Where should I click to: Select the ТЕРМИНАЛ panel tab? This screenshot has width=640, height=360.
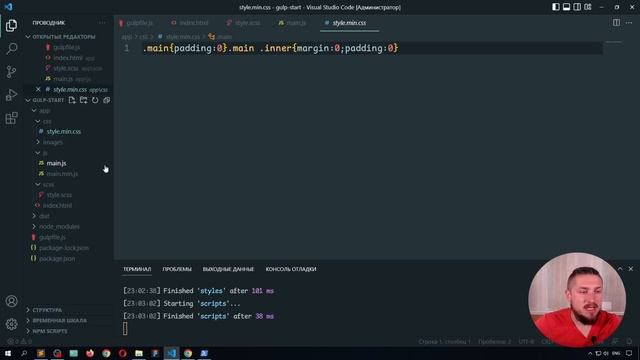coord(137,269)
